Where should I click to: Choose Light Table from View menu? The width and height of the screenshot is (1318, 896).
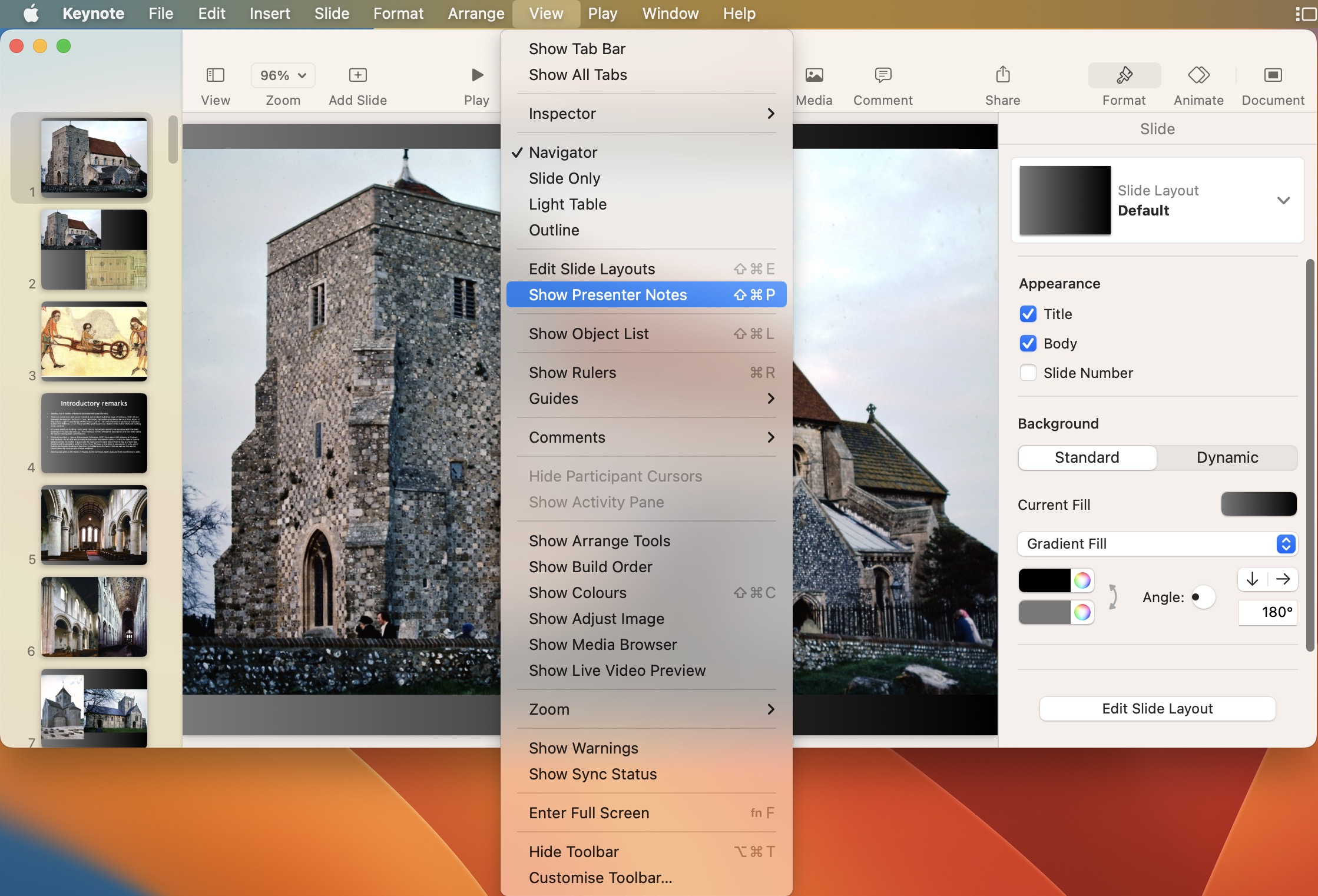[x=567, y=204]
